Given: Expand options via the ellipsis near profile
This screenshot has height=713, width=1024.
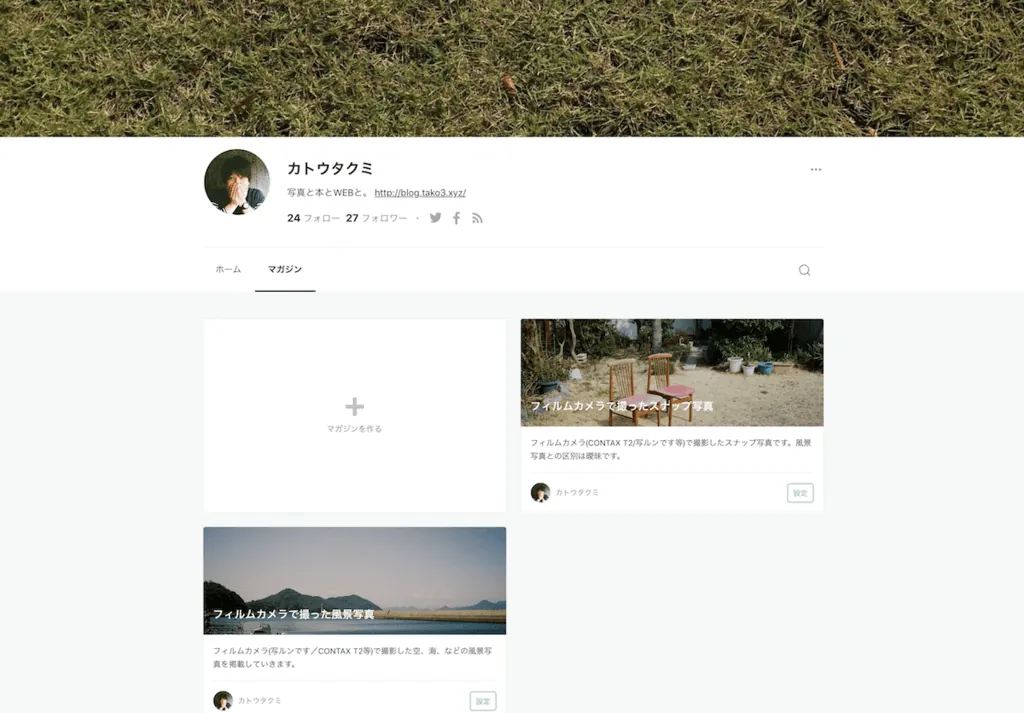Looking at the screenshot, I should (816, 169).
